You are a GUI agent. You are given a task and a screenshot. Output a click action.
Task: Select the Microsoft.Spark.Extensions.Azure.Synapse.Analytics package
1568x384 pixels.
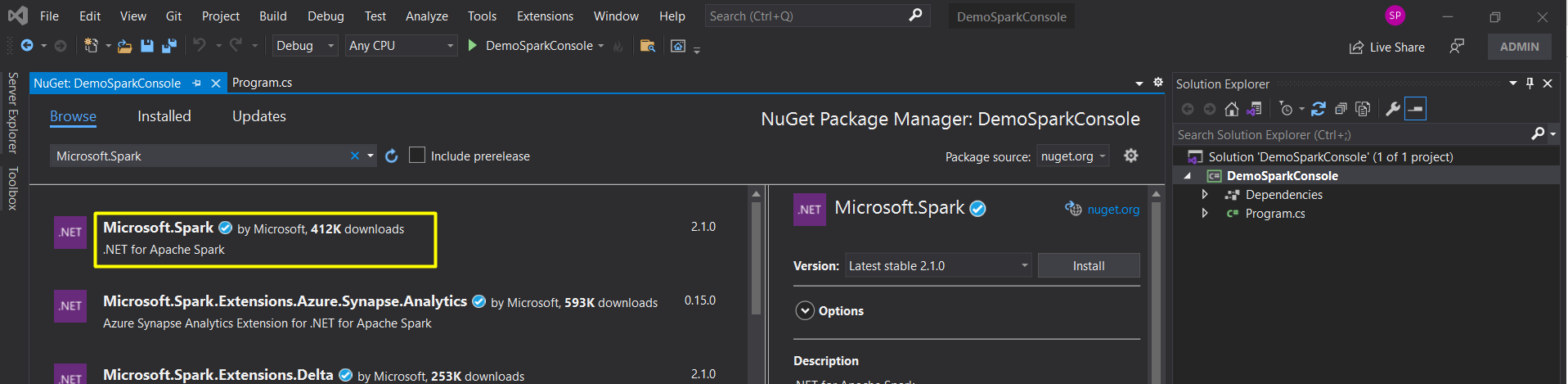(x=389, y=311)
